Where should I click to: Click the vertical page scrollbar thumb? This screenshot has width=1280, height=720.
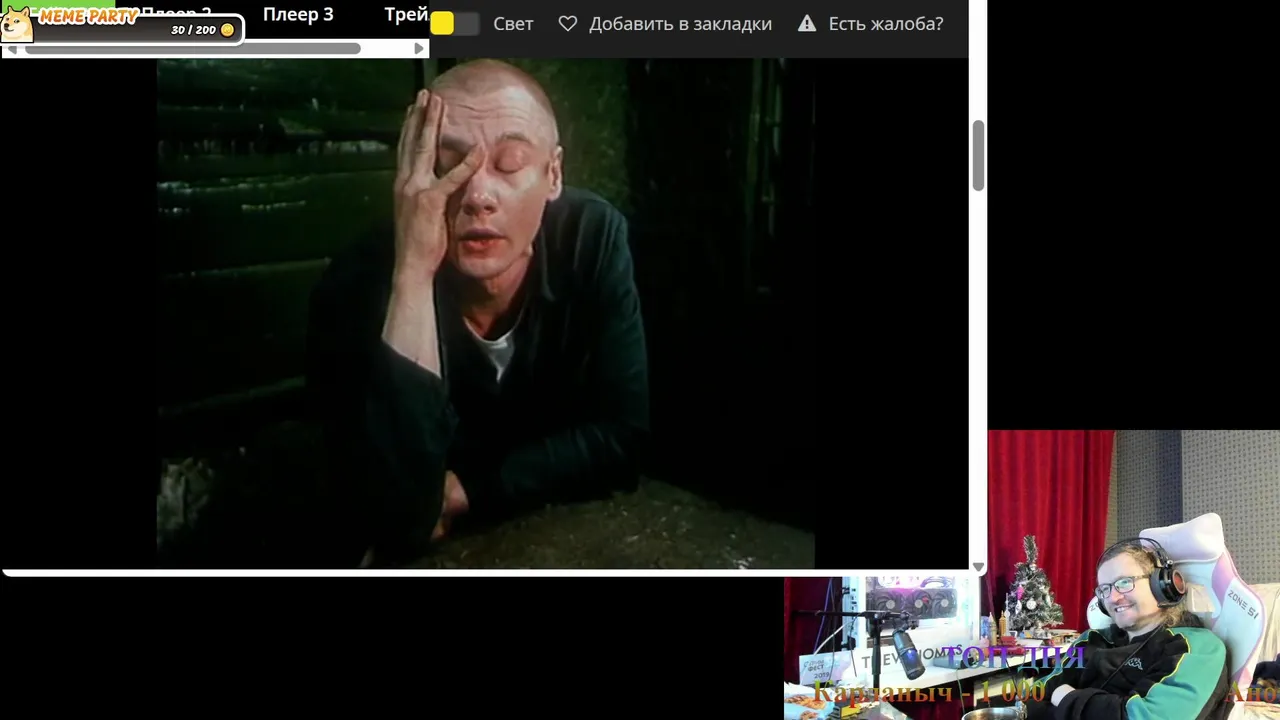pos(978,155)
